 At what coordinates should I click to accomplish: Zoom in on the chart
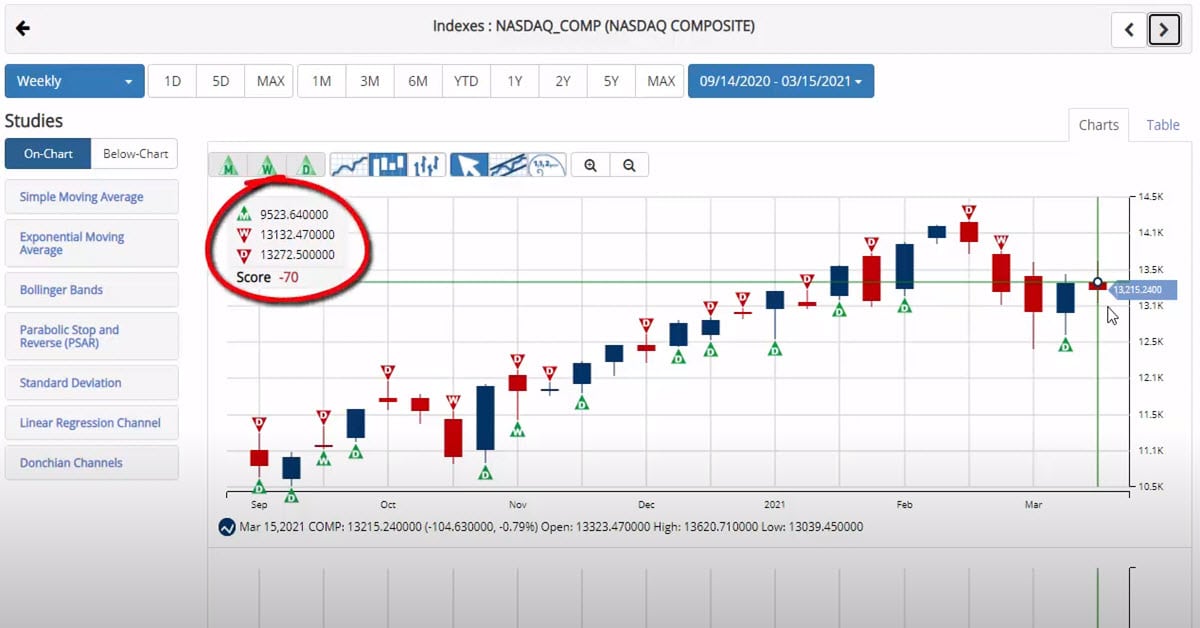pos(590,166)
